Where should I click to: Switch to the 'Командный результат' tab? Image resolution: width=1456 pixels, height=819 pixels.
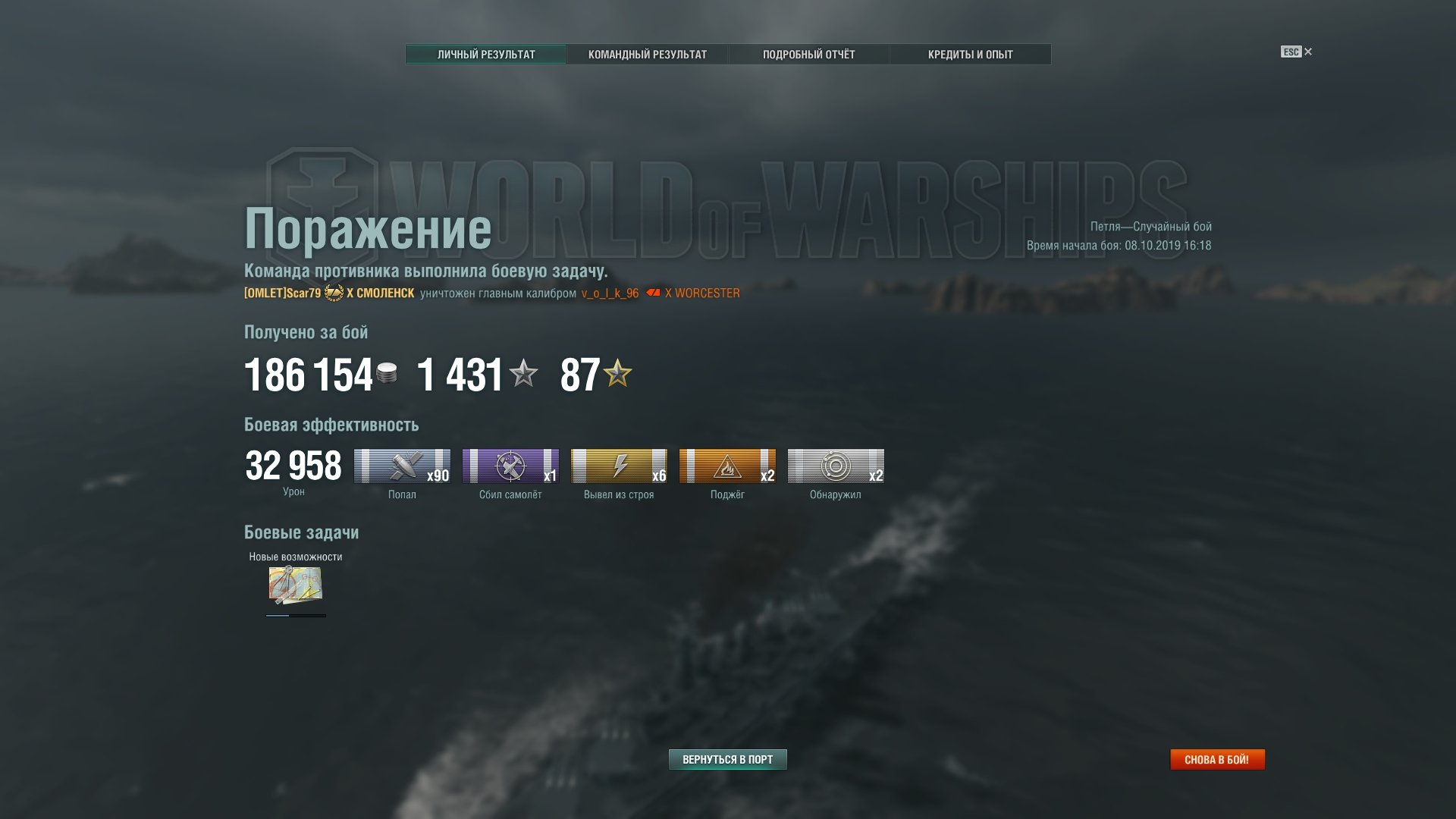pyautogui.click(x=648, y=55)
